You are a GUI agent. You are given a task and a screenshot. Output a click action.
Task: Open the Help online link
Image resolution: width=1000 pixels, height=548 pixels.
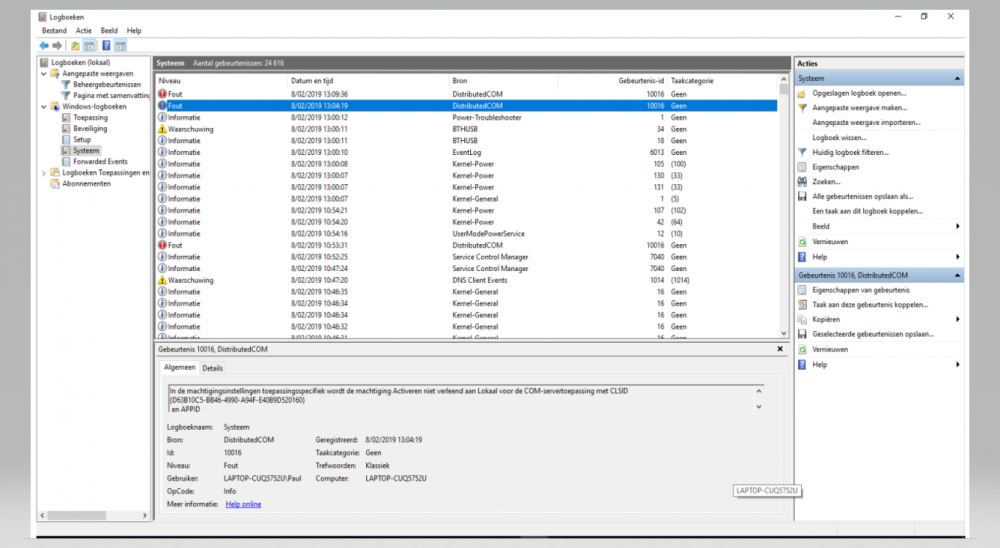(243, 504)
